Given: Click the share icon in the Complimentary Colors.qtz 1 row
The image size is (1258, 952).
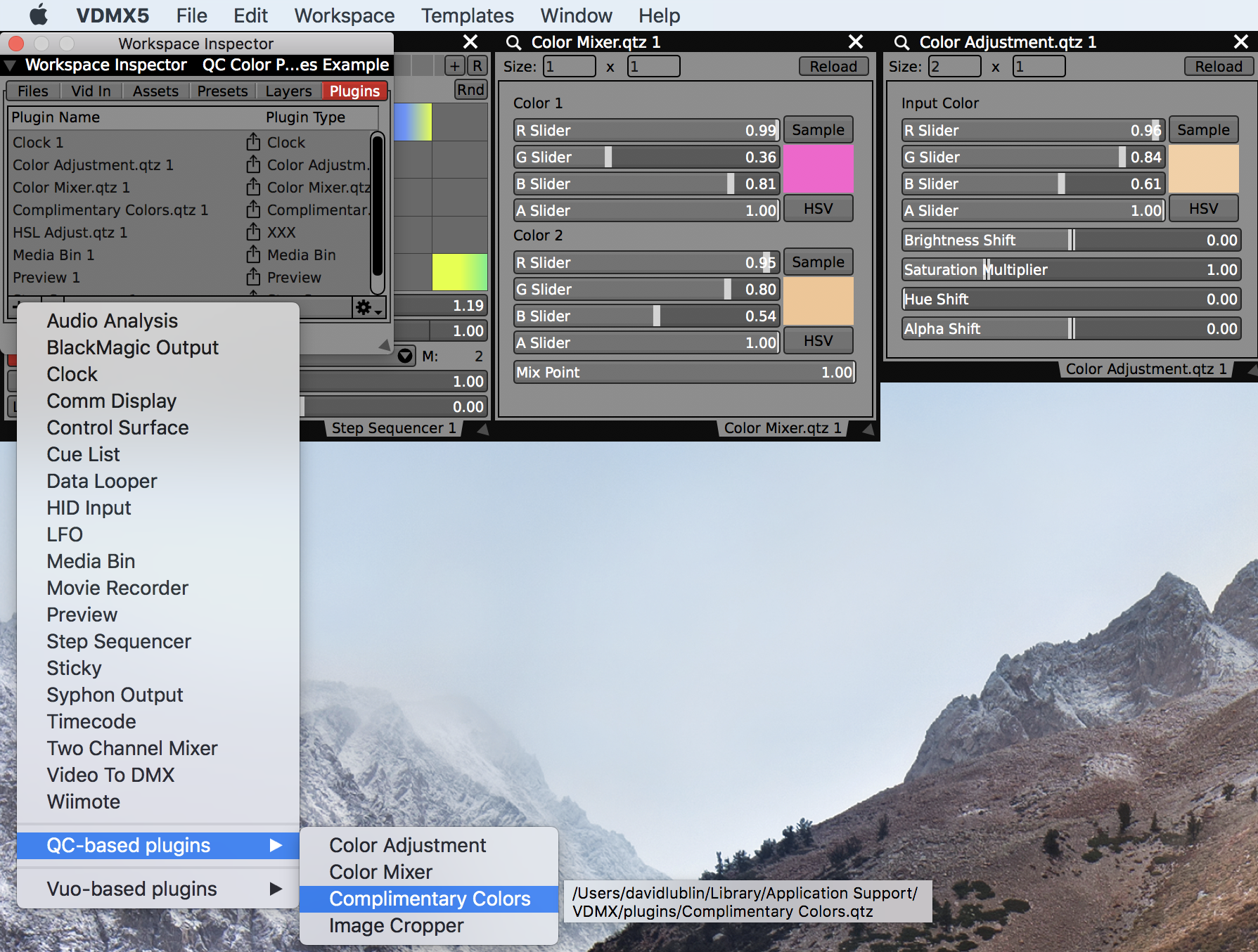Looking at the screenshot, I should click(253, 210).
